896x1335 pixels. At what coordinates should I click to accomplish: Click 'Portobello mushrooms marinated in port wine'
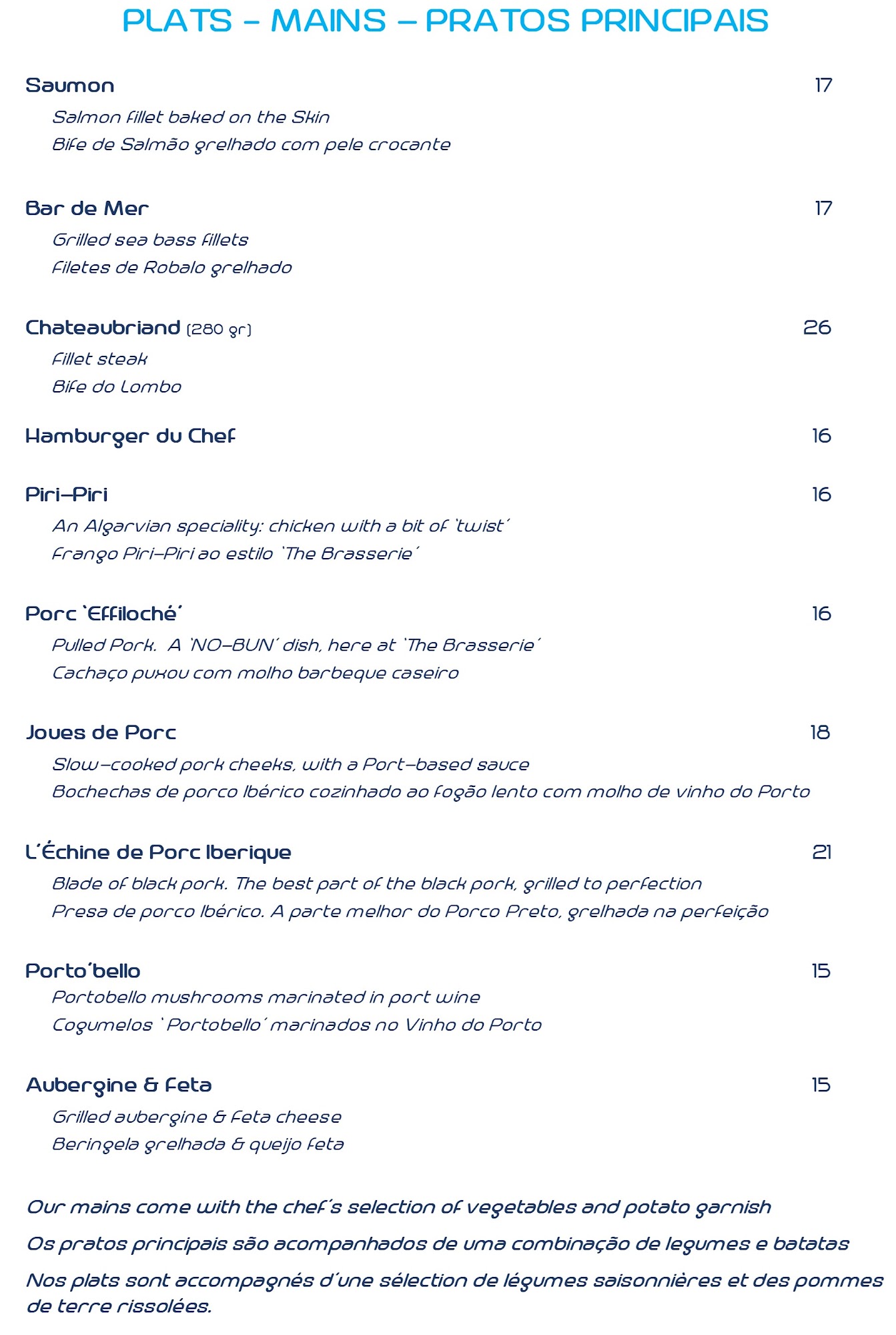click(266, 998)
